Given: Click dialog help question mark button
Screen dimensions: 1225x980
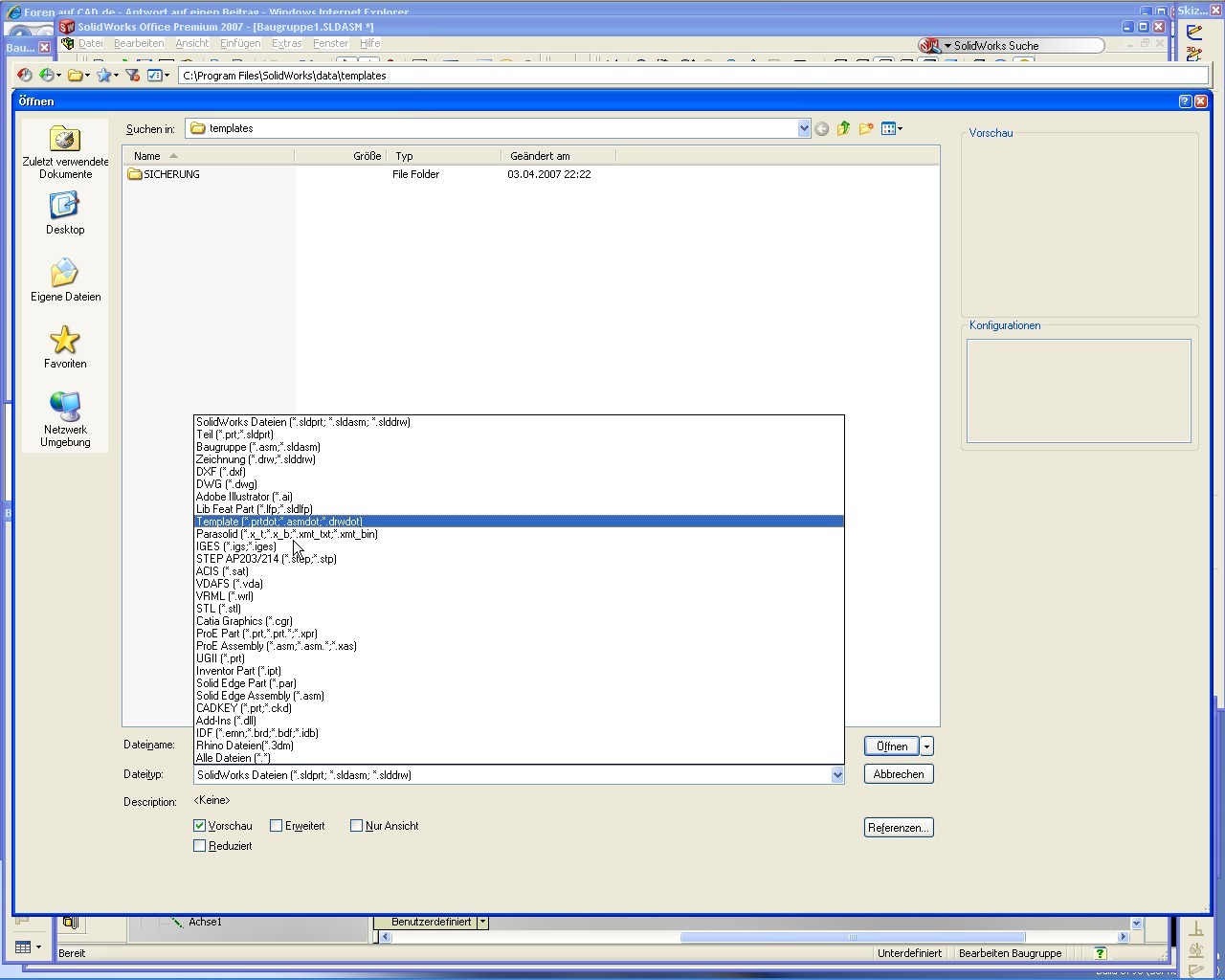Looking at the screenshot, I should [1185, 101].
